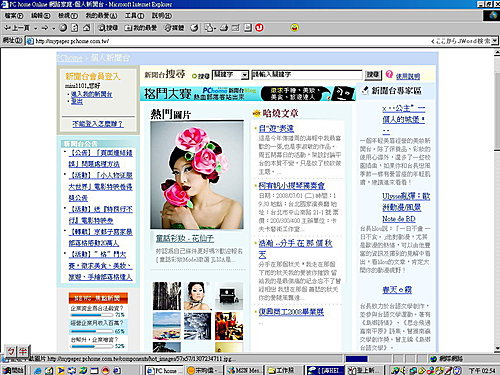This screenshot has height=375, width=500.
Task: Open the beach scene thumbnail in photo grid
Action: (x=167, y=326)
